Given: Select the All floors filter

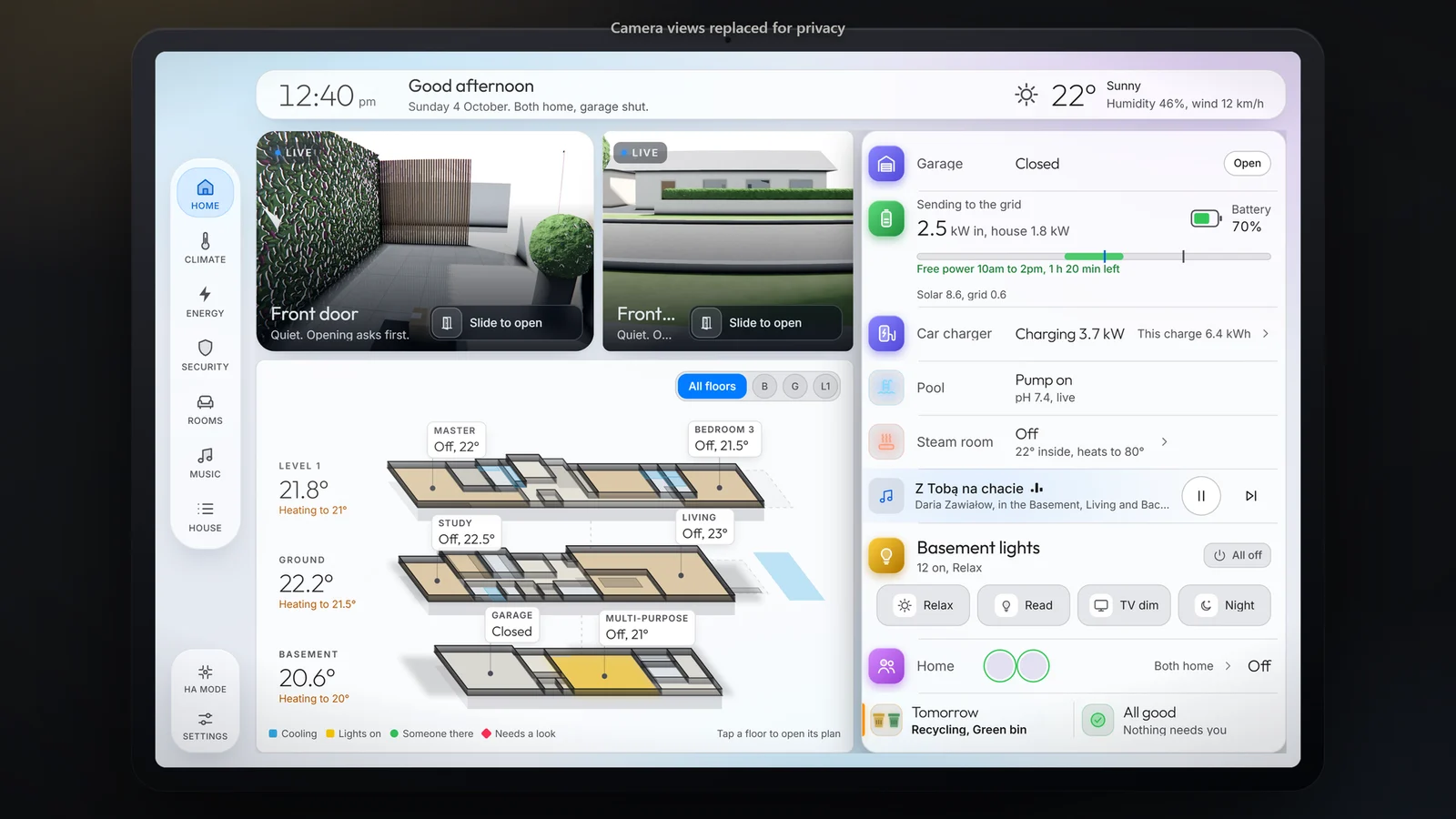Looking at the screenshot, I should (712, 387).
